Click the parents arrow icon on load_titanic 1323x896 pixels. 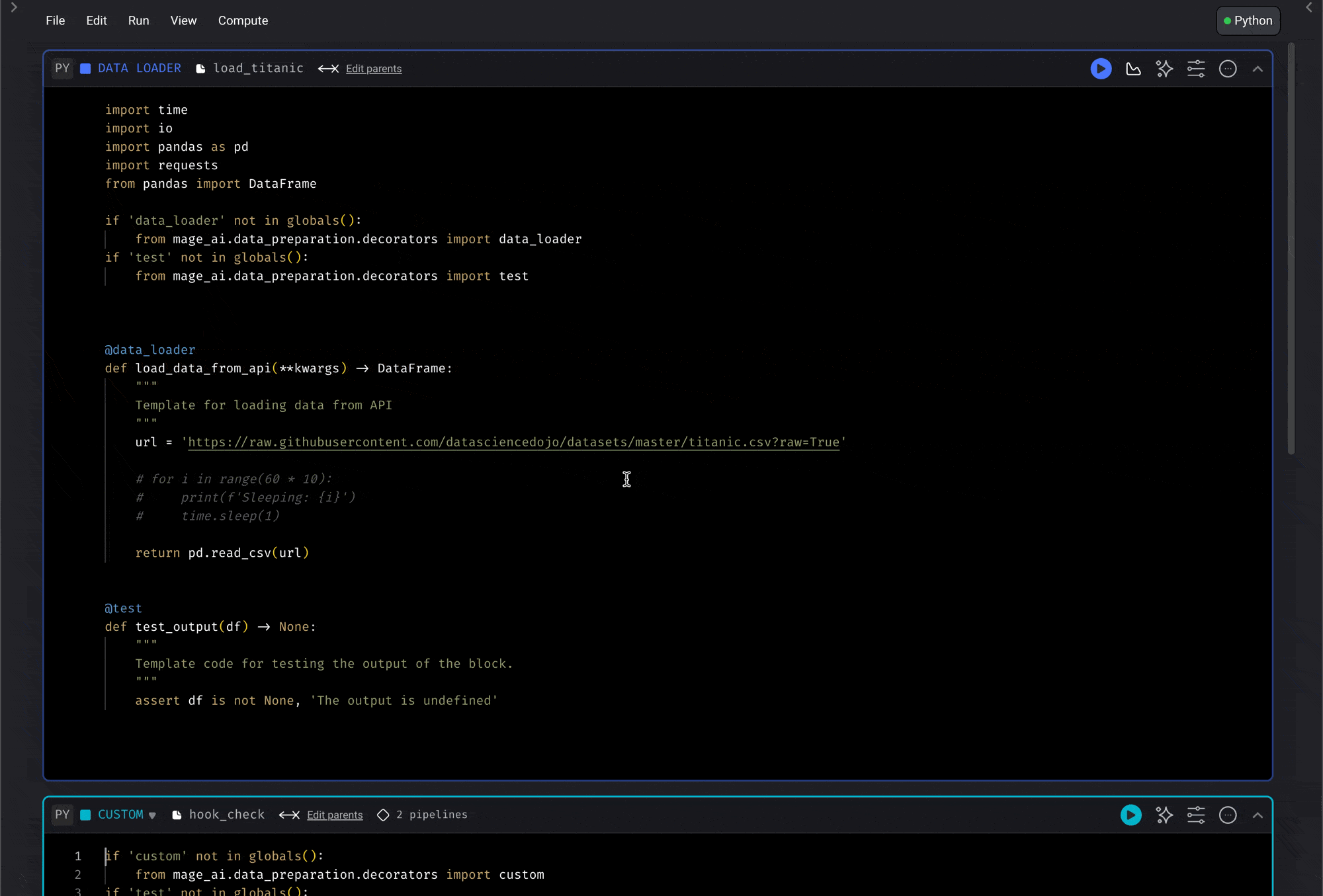click(x=328, y=69)
